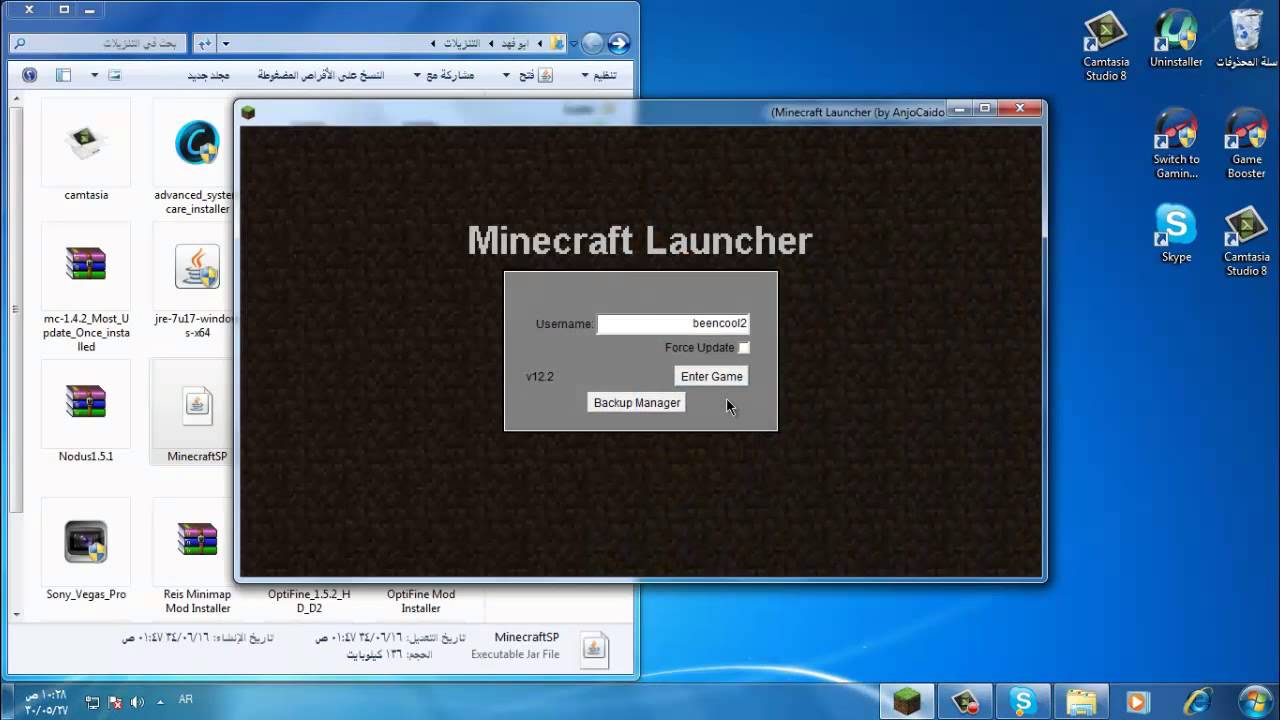Toggle the Explorer preview pane icon
Screen dimensions: 1280x720
click(63, 75)
